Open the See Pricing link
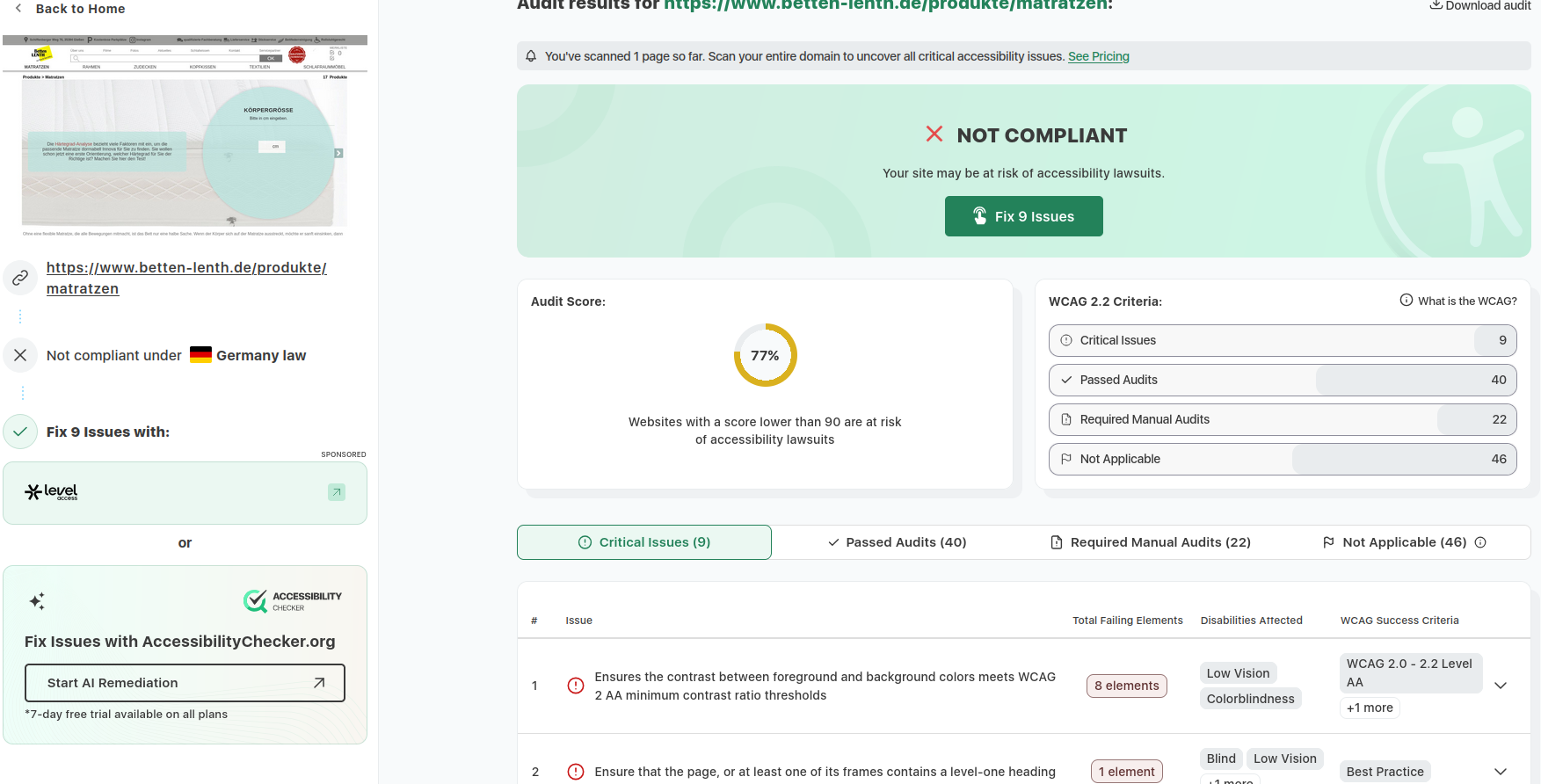This screenshot has width=1541, height=784. (1099, 56)
